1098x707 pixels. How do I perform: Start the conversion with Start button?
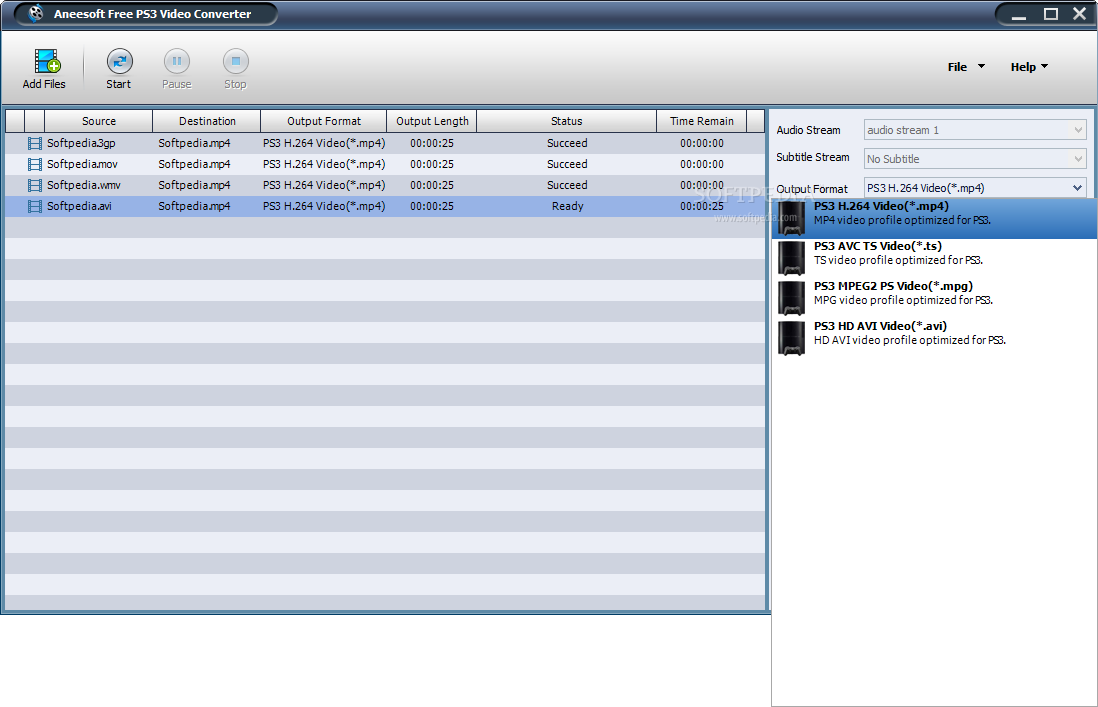[x=119, y=69]
